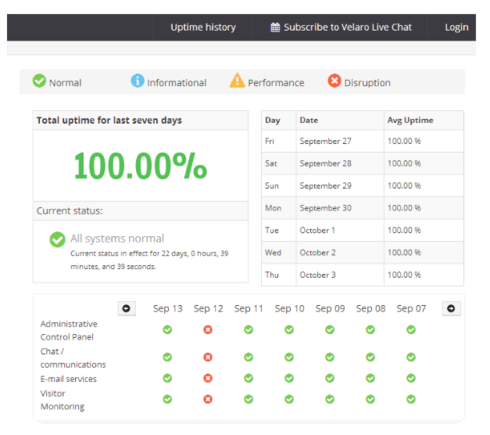Click the blue Informational legend icon
The width and height of the screenshot is (490, 435).
coord(137,81)
